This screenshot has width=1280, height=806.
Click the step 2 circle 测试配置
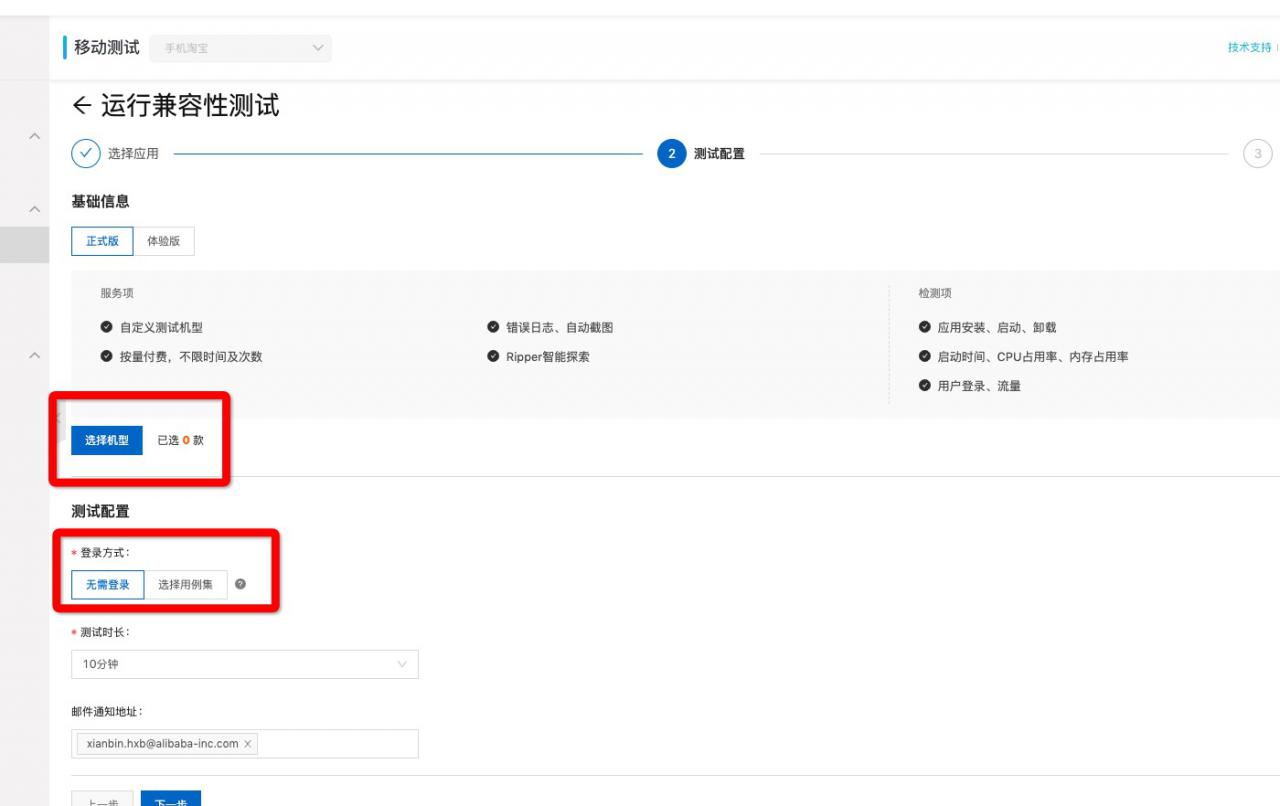coord(672,154)
